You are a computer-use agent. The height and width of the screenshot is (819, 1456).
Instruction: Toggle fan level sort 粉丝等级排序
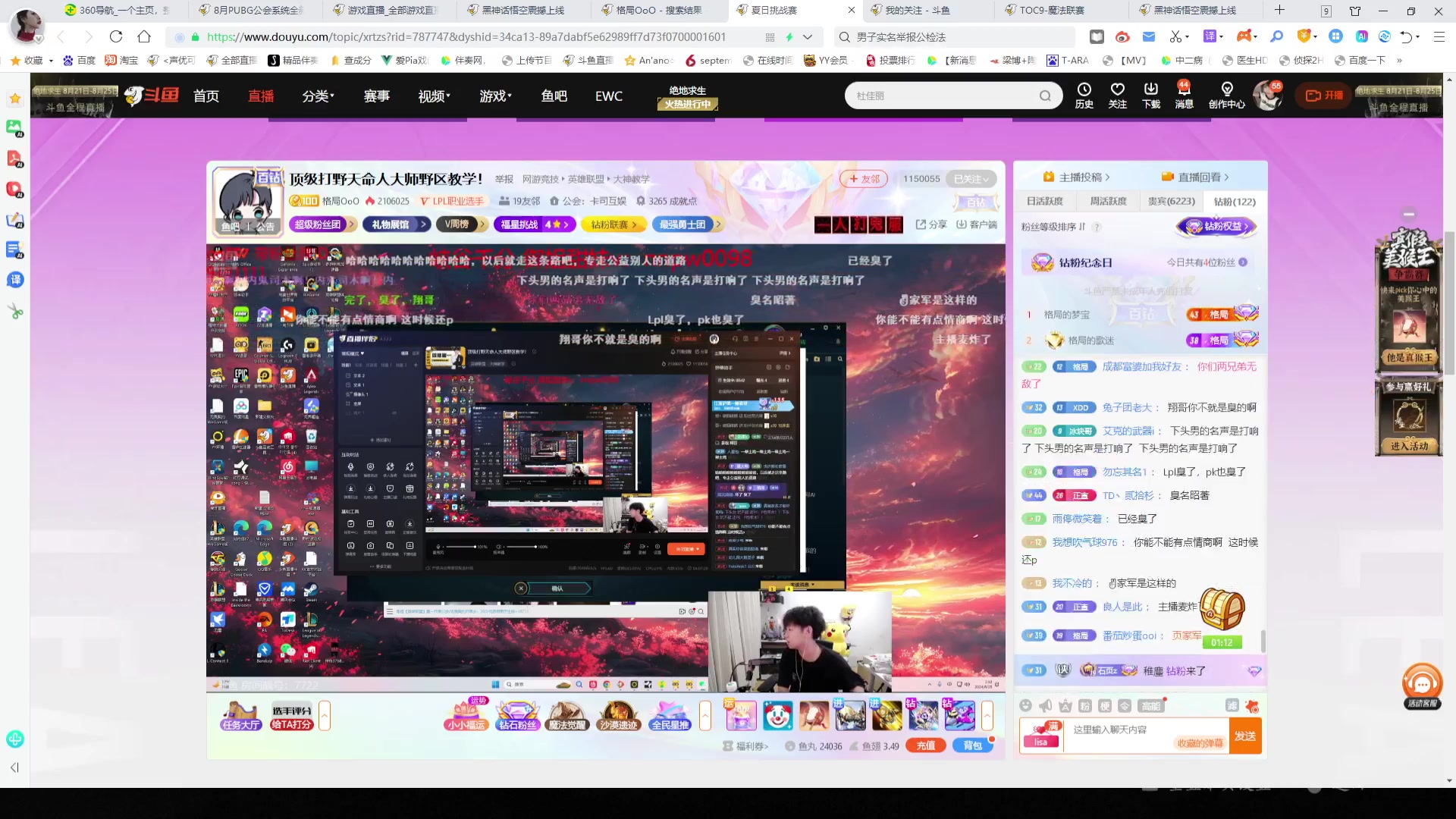[x=1053, y=227]
